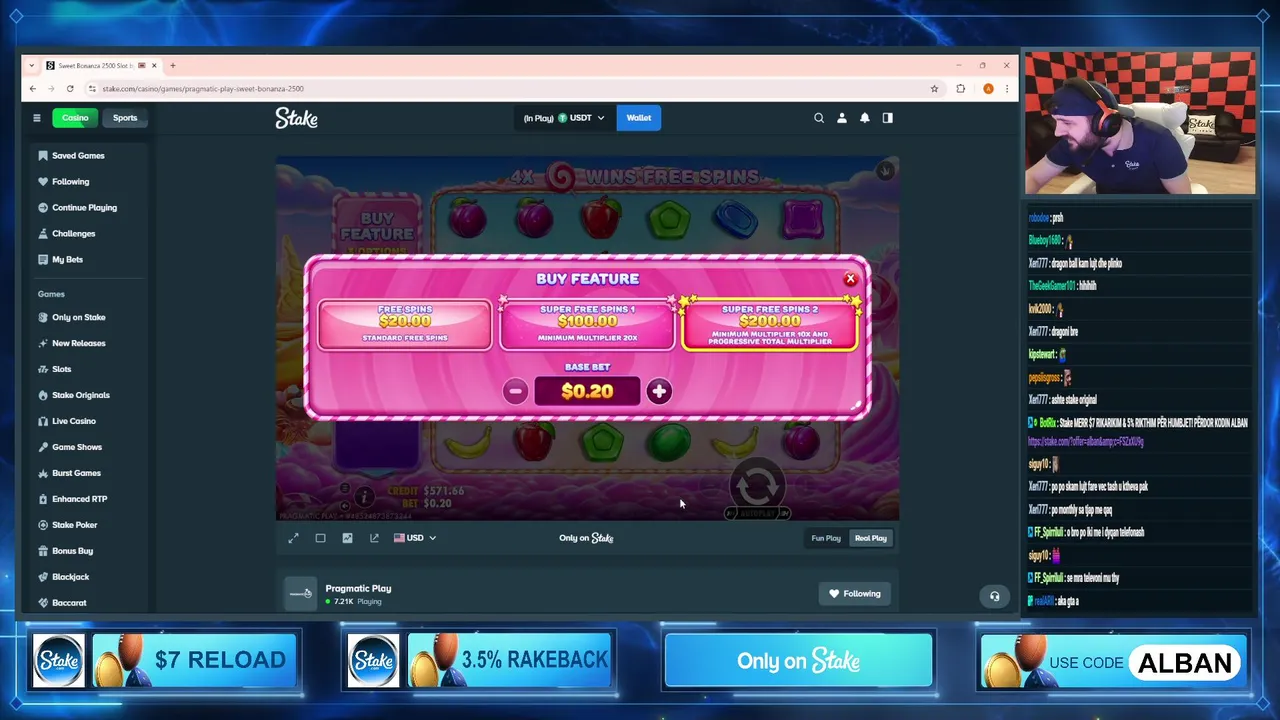Open the USD currency dropdown
This screenshot has height=720, width=1280.
[x=414, y=538]
